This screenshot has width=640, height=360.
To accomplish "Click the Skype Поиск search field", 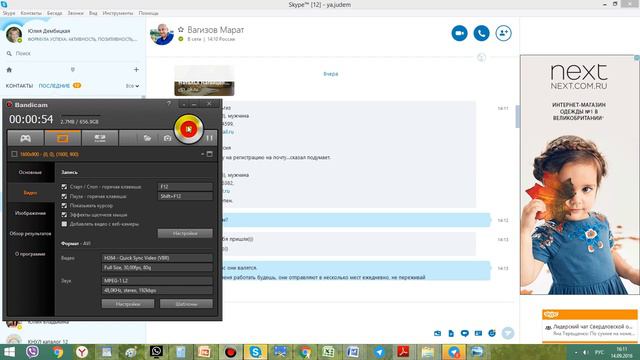I will pyautogui.click(x=73, y=53).
